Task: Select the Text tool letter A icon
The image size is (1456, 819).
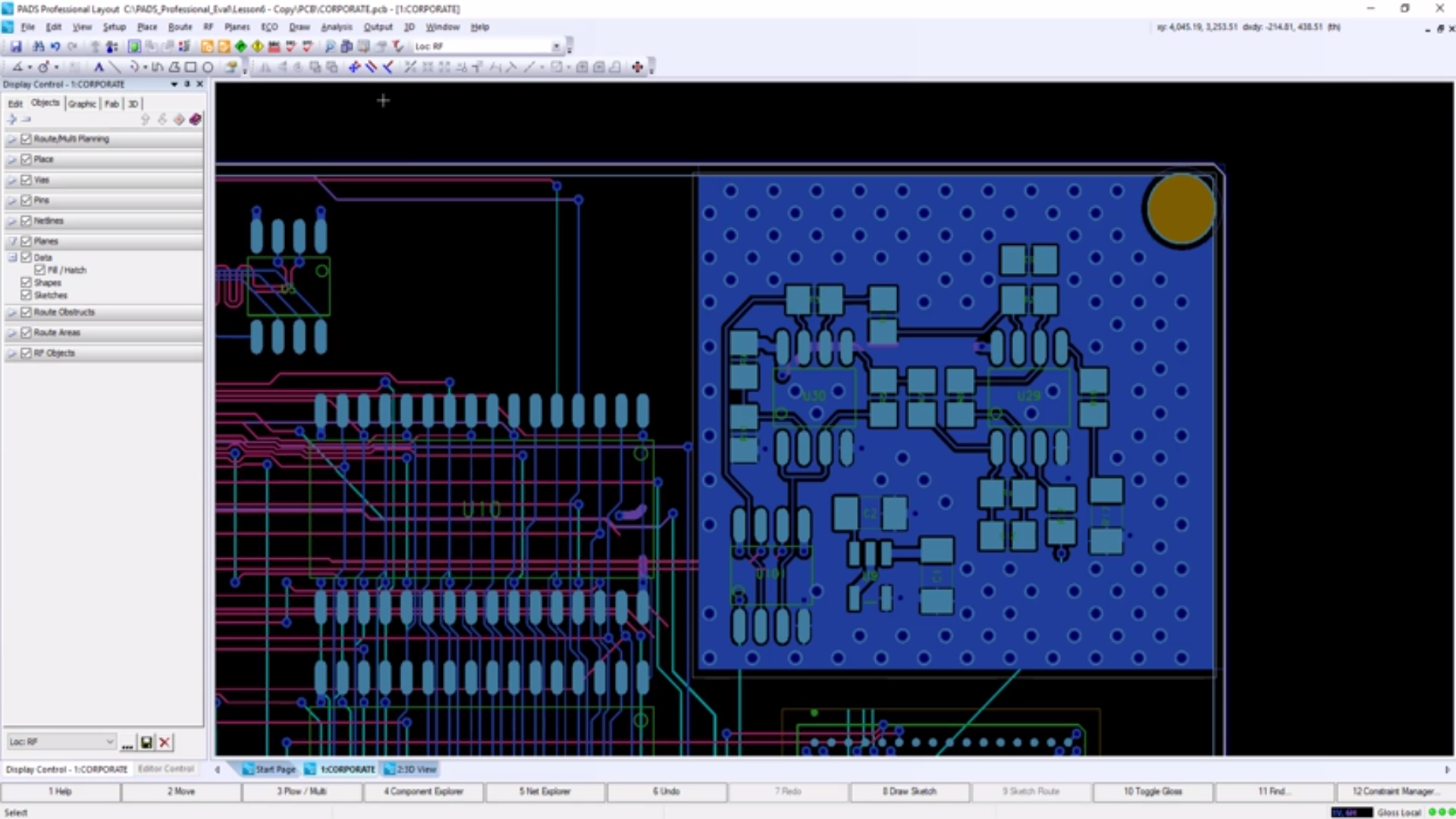Action: tap(98, 67)
